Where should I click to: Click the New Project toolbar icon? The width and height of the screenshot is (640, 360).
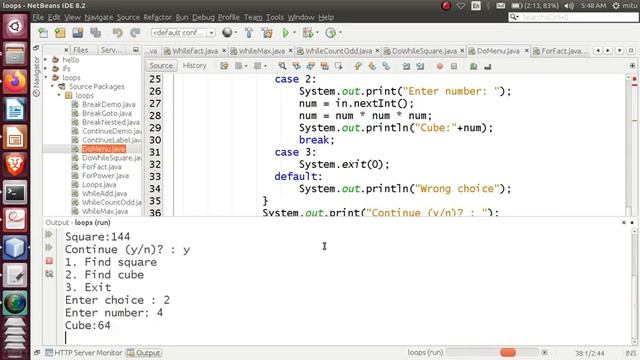pos(60,33)
